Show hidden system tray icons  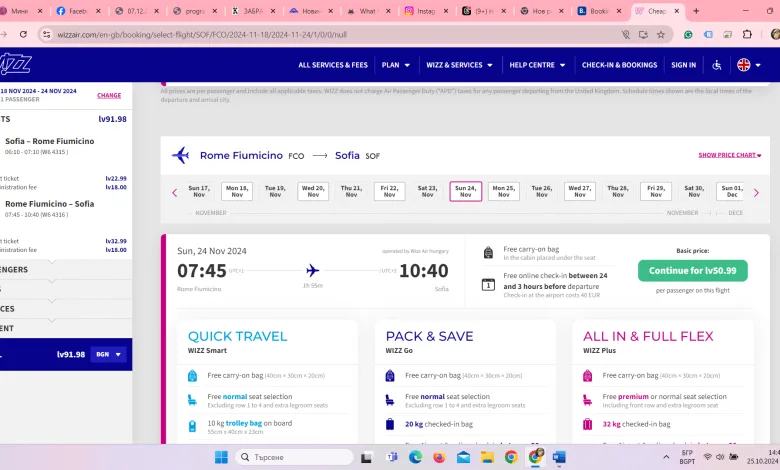[x=666, y=457]
